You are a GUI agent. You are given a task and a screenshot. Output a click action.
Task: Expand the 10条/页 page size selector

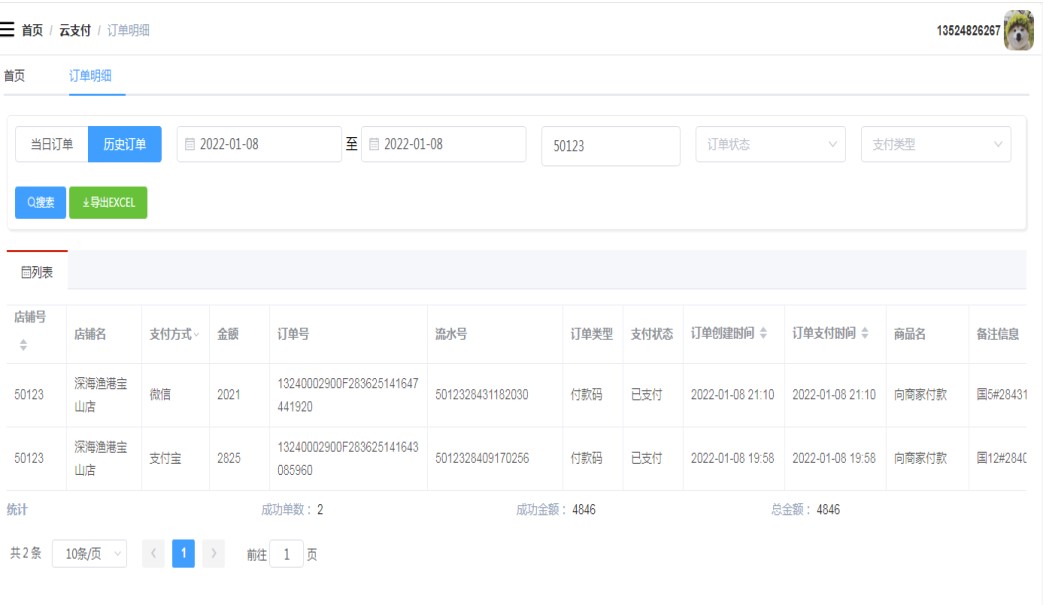click(89, 554)
